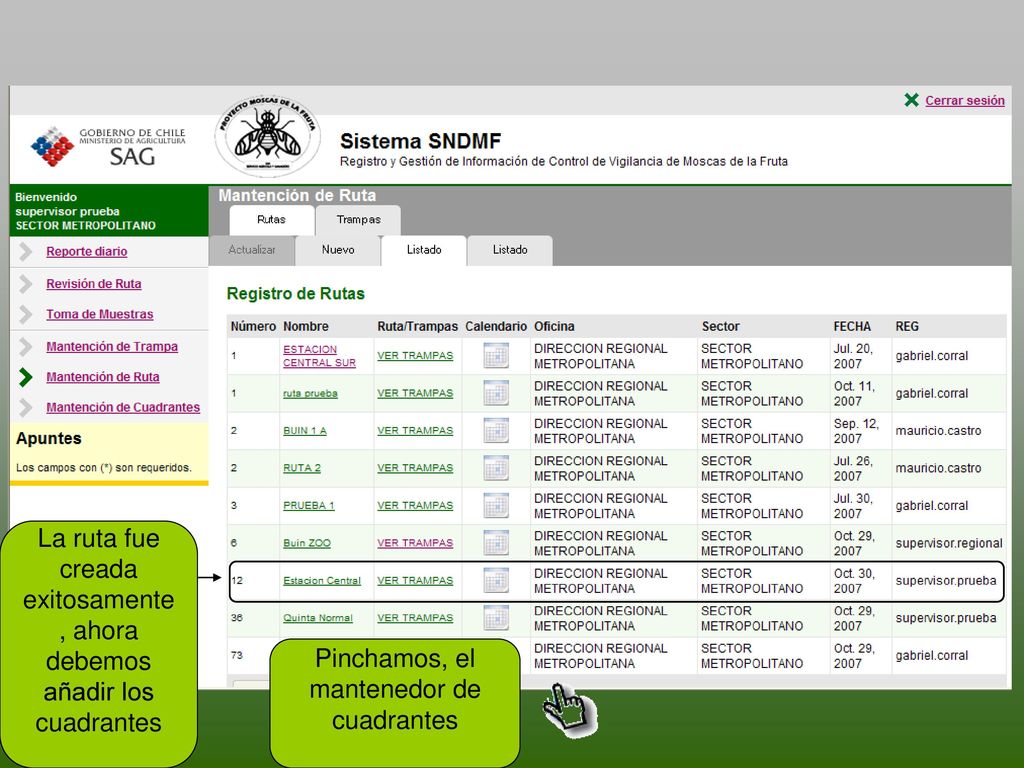Switch to the Rutas tab
The width and height of the screenshot is (1024, 768).
point(271,220)
